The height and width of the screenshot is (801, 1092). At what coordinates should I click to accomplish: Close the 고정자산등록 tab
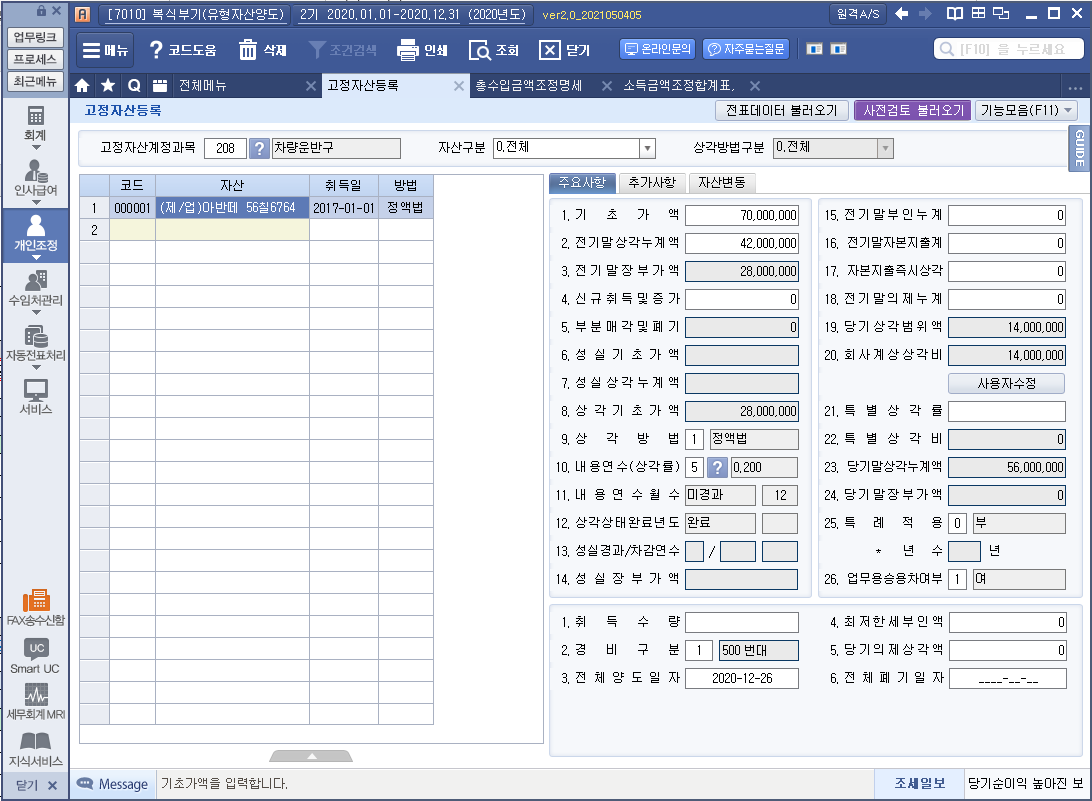pos(459,86)
